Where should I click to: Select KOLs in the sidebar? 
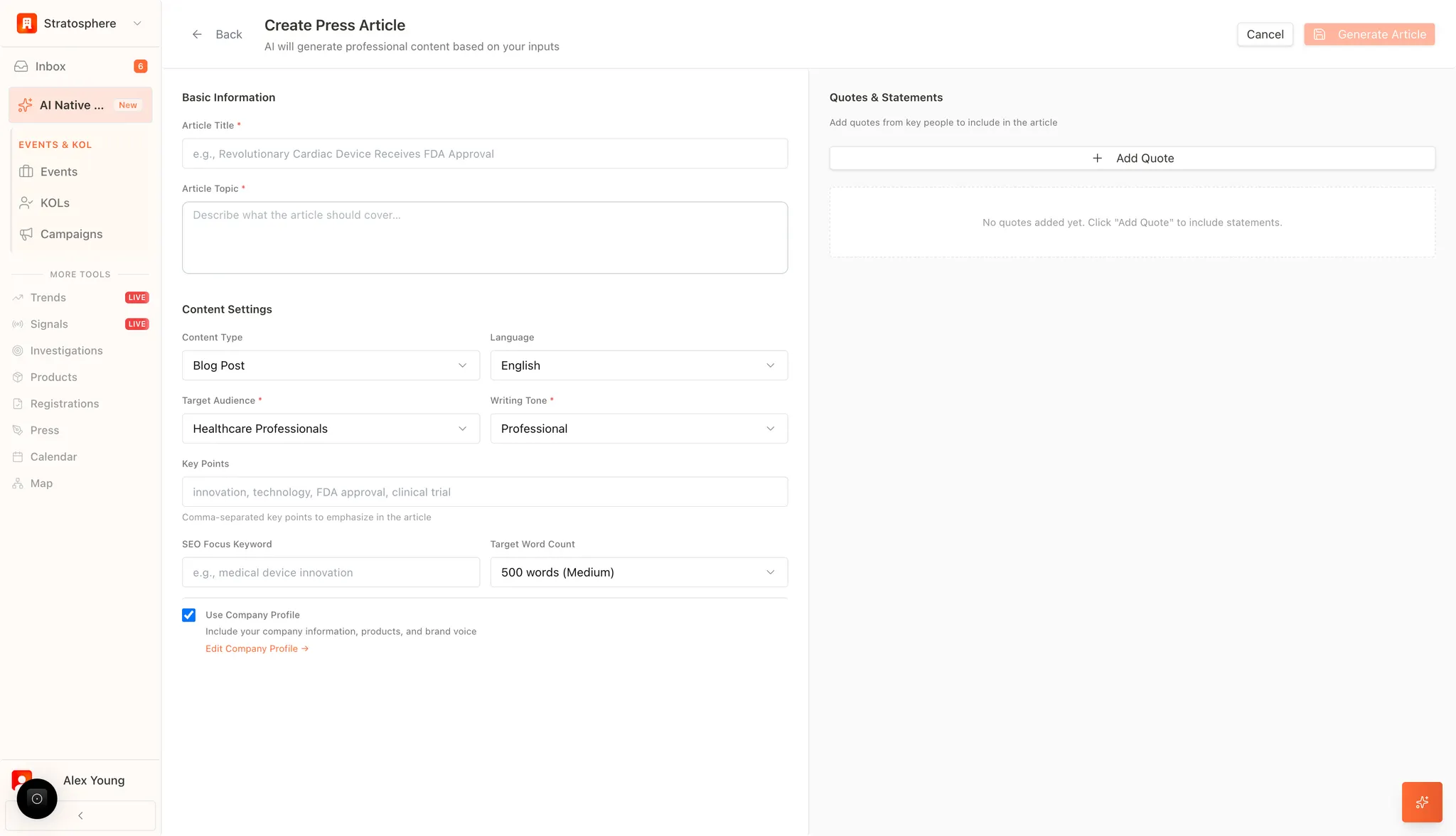click(53, 203)
